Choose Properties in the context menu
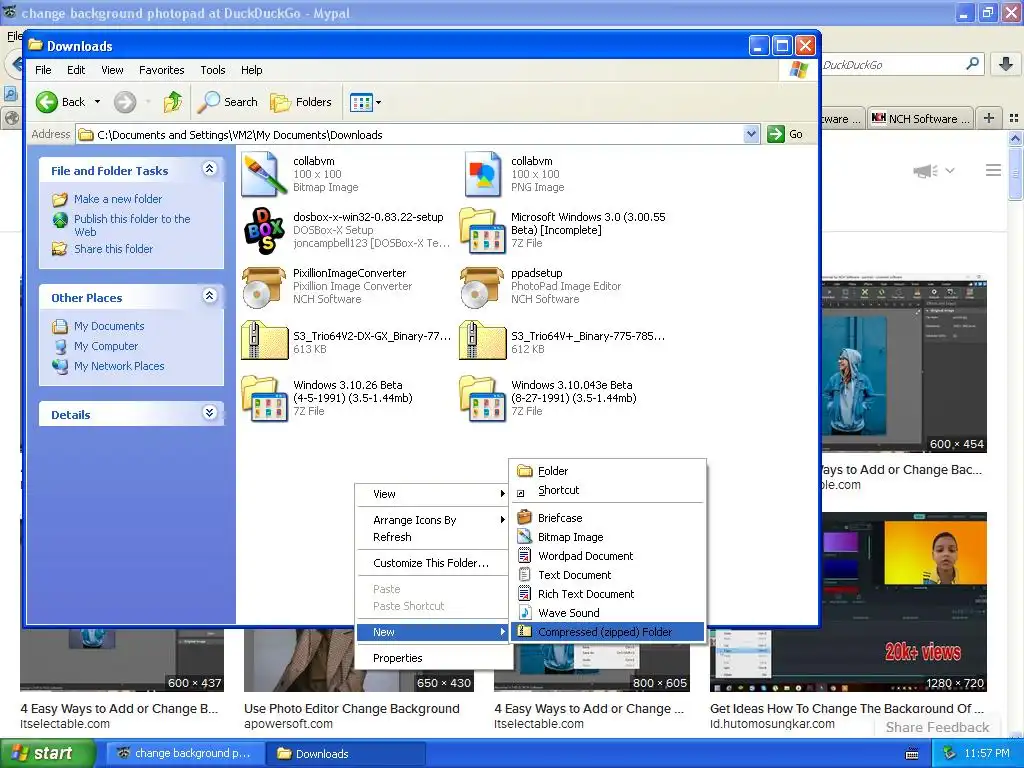The width and height of the screenshot is (1024, 768). pyautogui.click(x=432, y=658)
